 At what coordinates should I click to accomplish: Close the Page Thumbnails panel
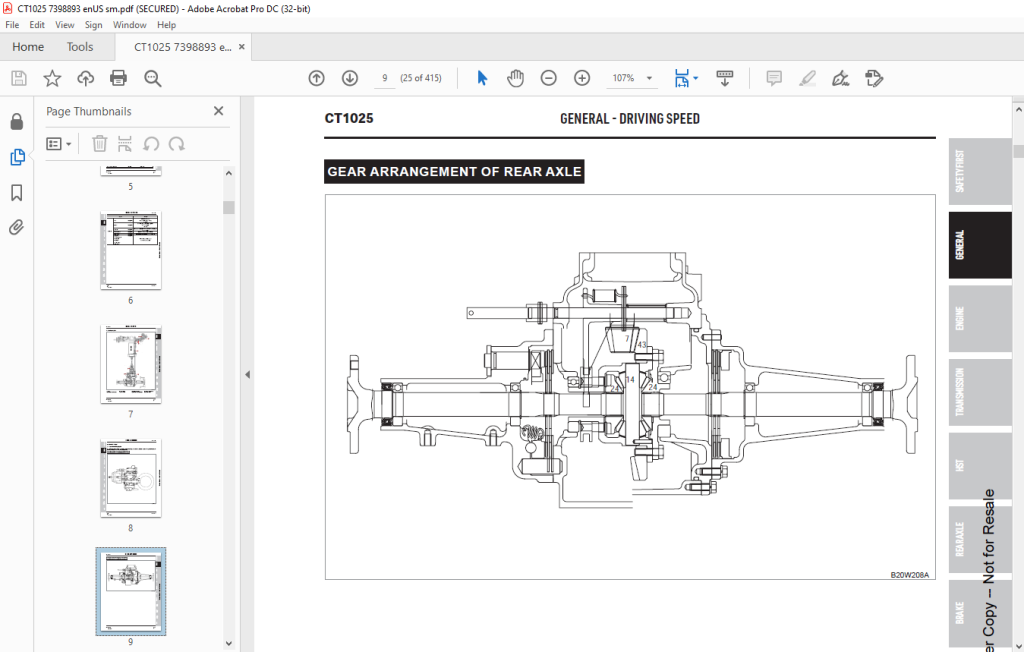pos(219,111)
